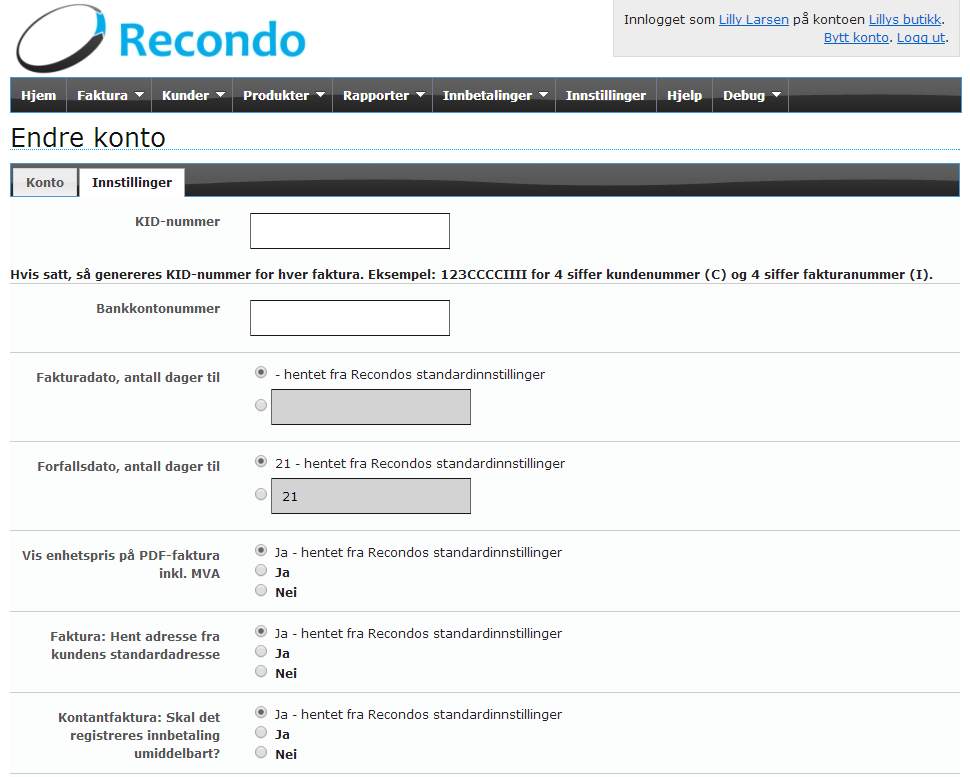Select Nei for Vis enhetspris på PDF-faktura
The height and width of the screenshot is (777, 970).
[261, 591]
